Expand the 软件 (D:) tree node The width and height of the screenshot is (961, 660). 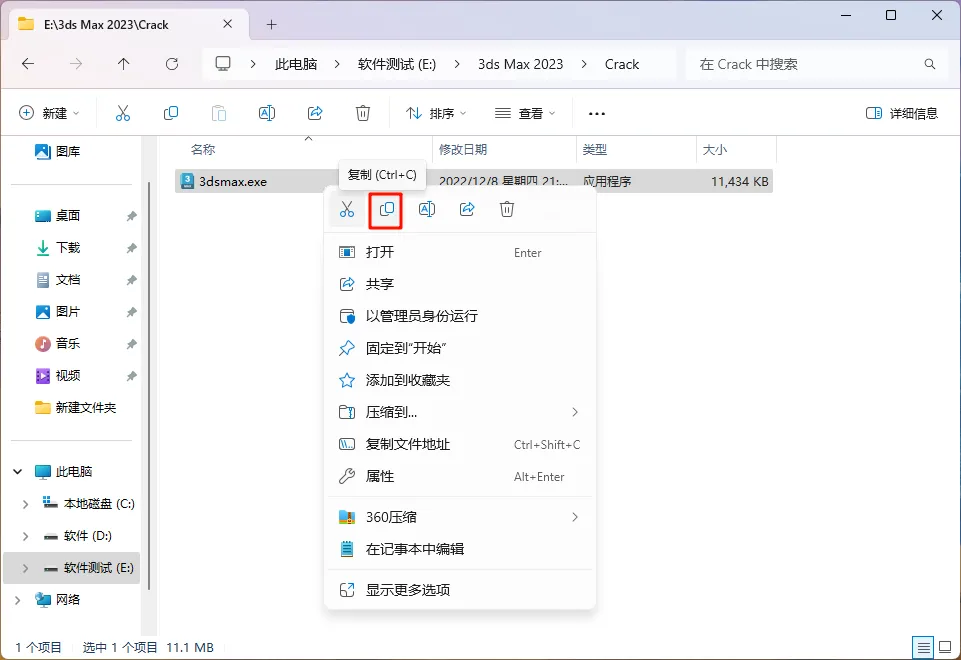[25, 536]
